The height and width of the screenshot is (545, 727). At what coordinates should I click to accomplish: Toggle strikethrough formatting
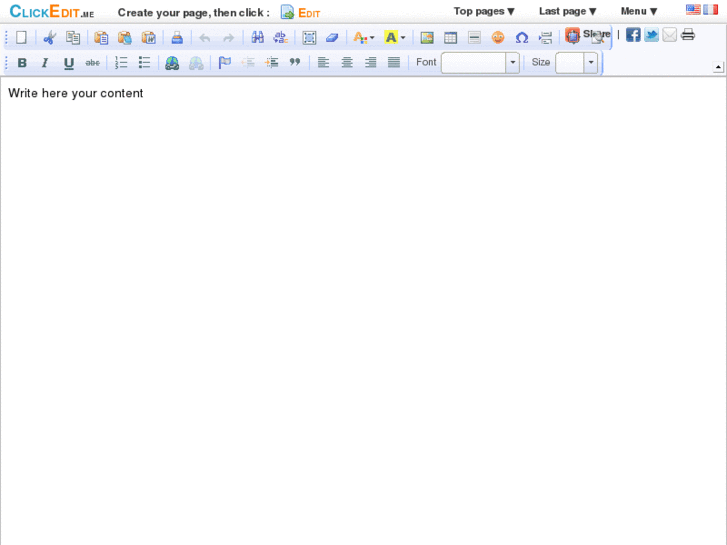coord(92,63)
